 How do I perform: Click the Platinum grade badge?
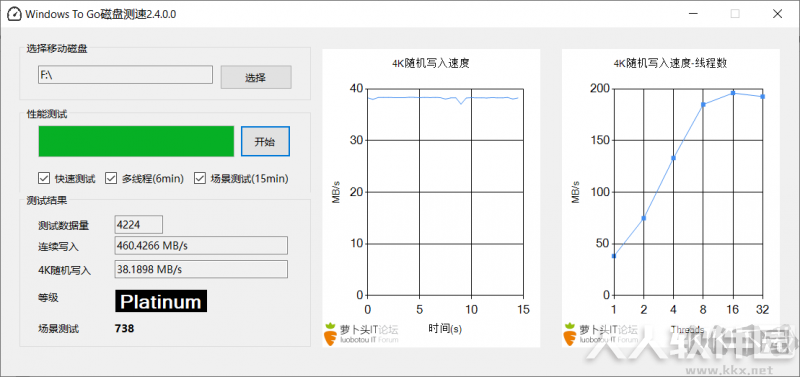point(161,301)
